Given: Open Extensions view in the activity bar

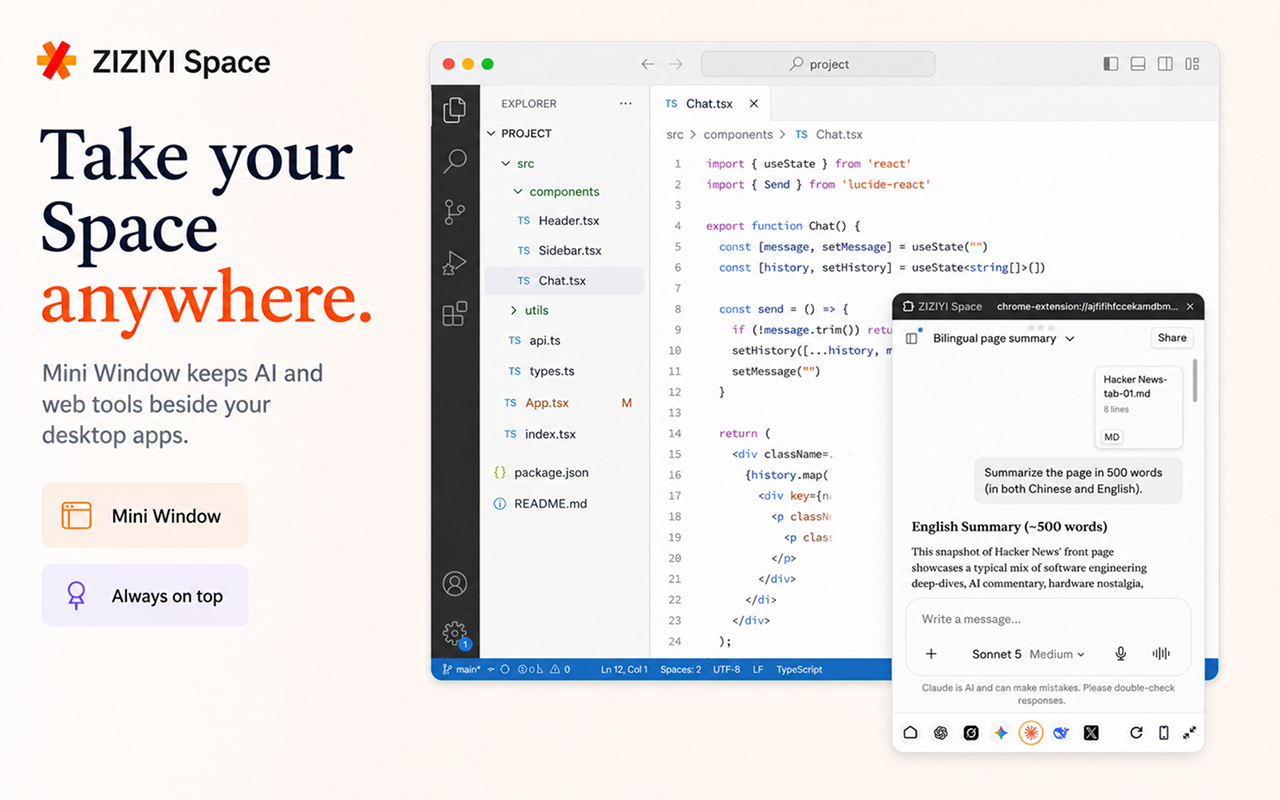Looking at the screenshot, I should [x=455, y=314].
